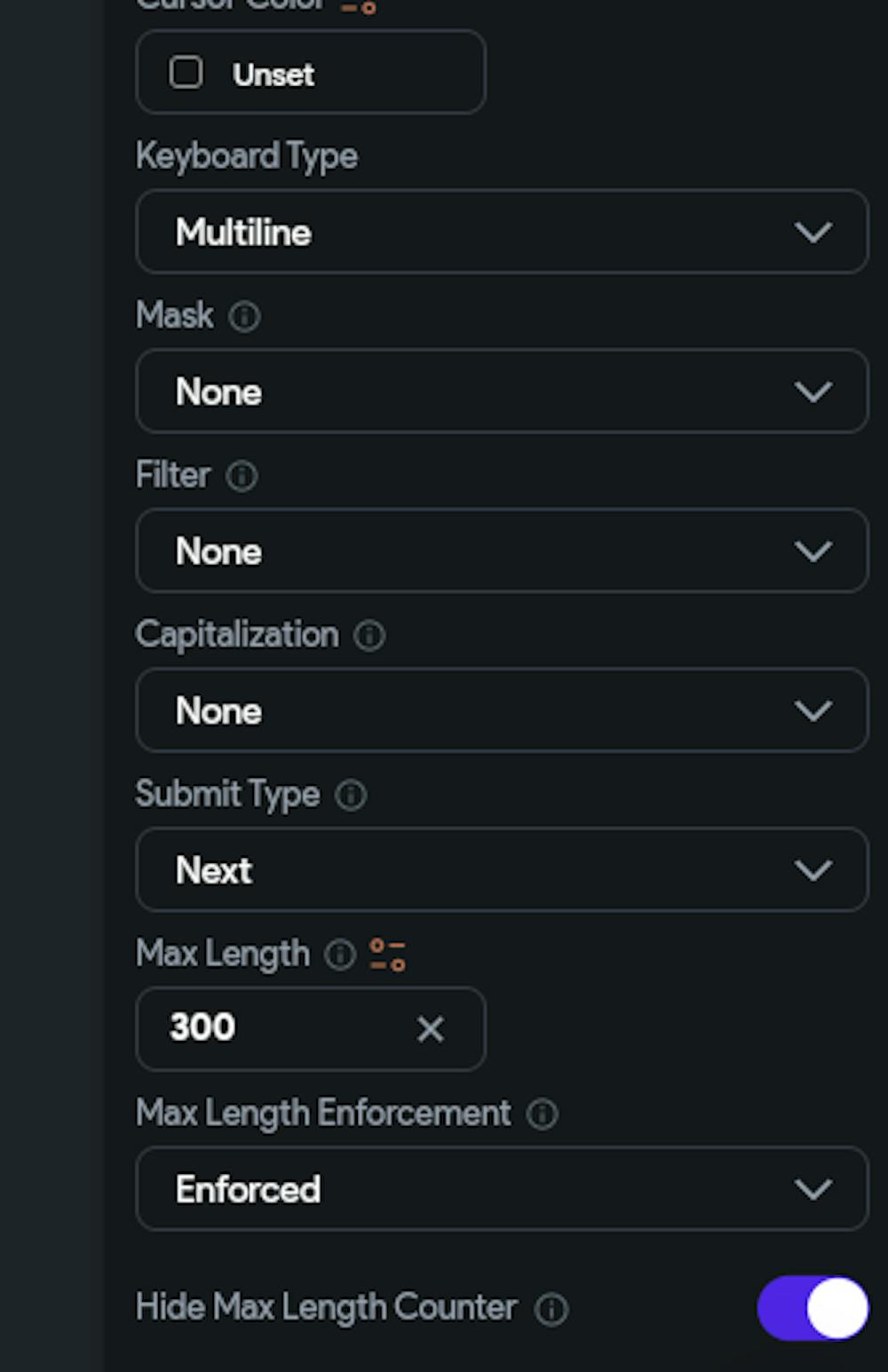888x1372 pixels.
Task: Disable the Hide Max Length Counter toggle
Action: [812, 1308]
